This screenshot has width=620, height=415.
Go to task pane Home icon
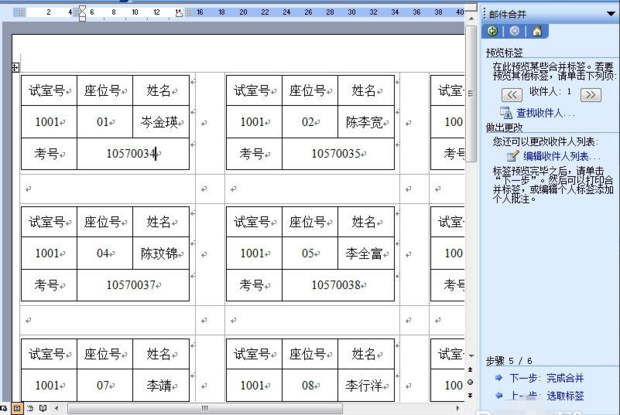point(537,31)
